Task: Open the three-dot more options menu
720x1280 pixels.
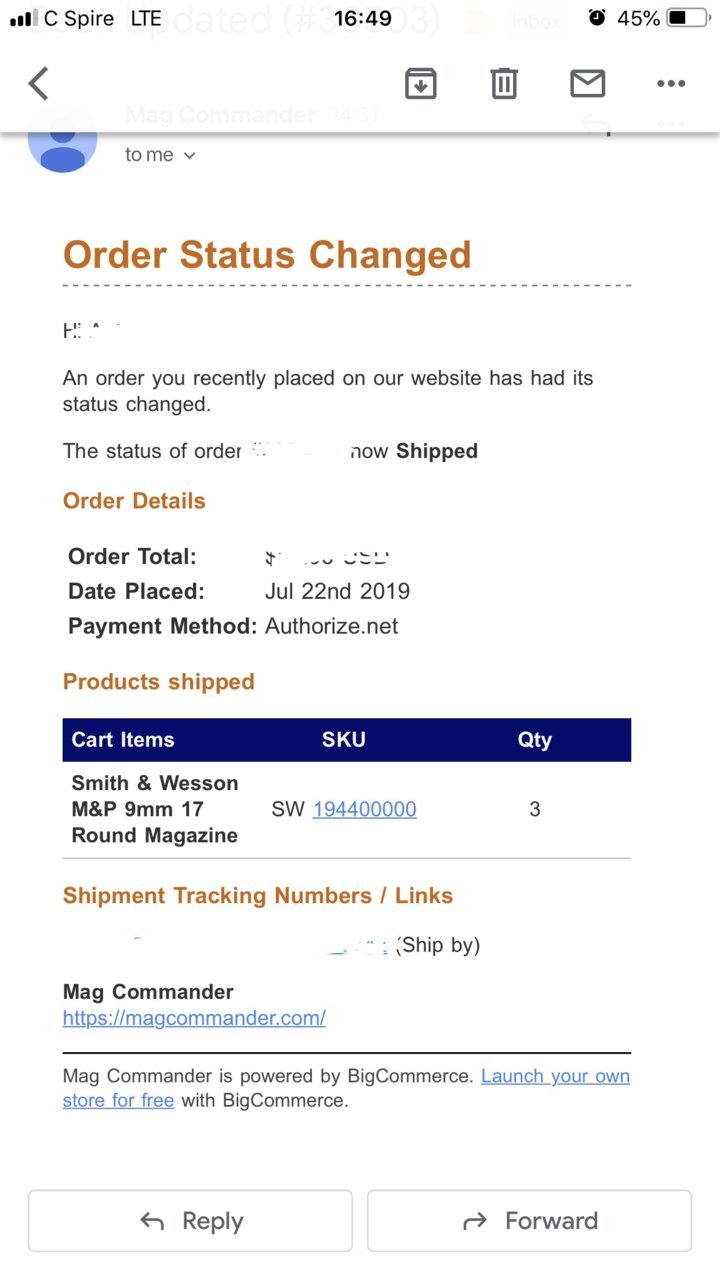Action: (671, 84)
